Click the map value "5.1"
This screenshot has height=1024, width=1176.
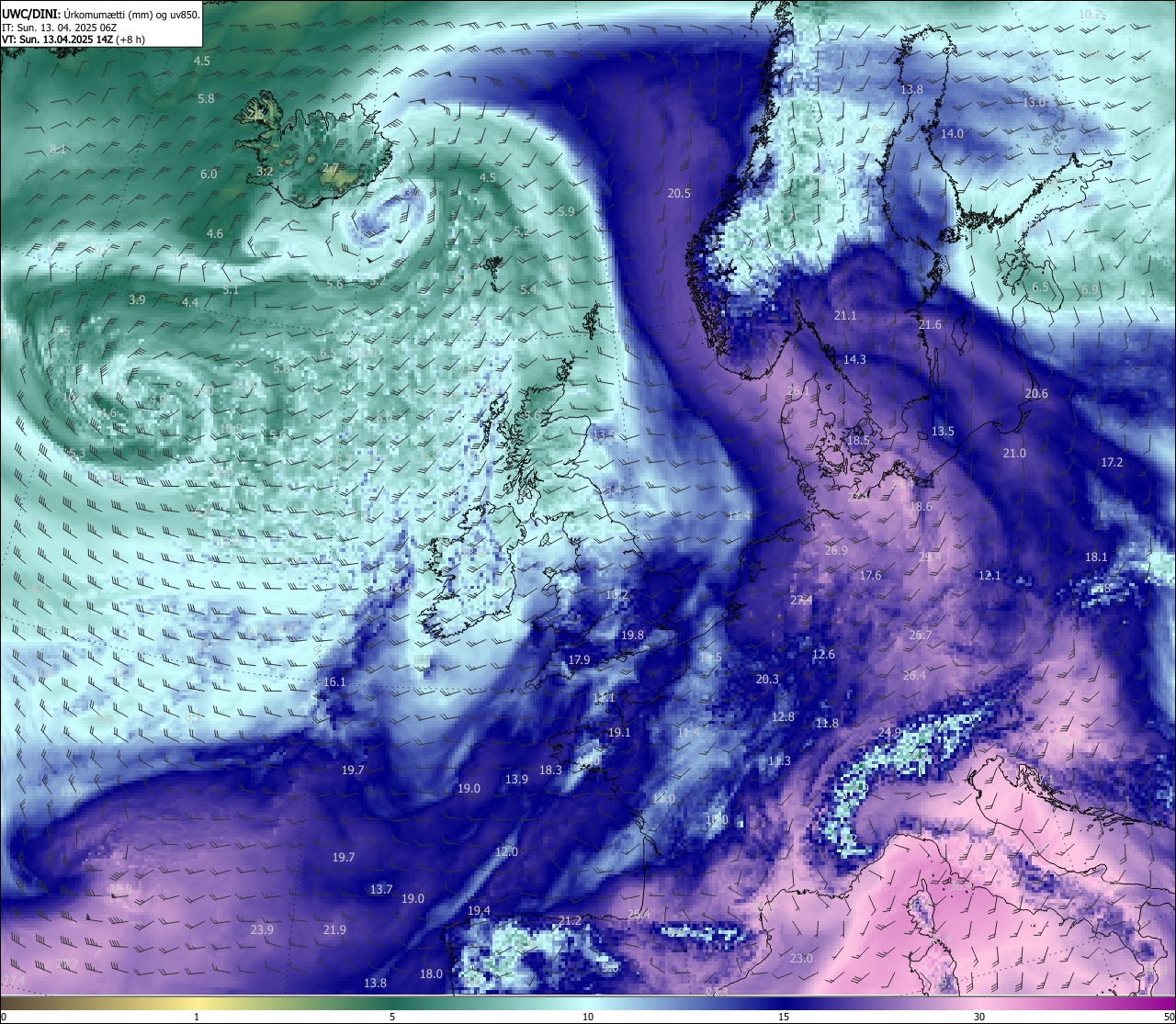[x=231, y=289]
